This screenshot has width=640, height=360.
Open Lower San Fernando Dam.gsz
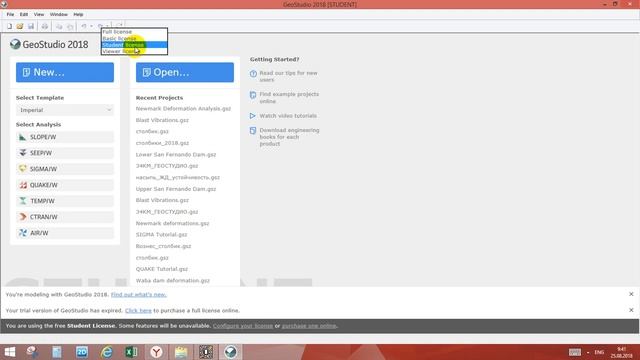pyautogui.click(x=176, y=155)
